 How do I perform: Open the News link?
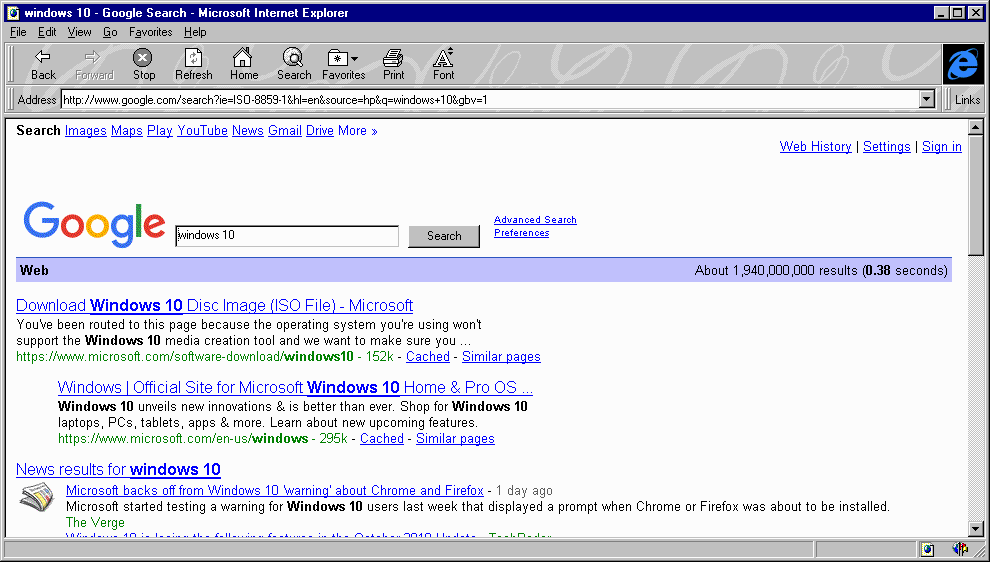click(x=248, y=131)
